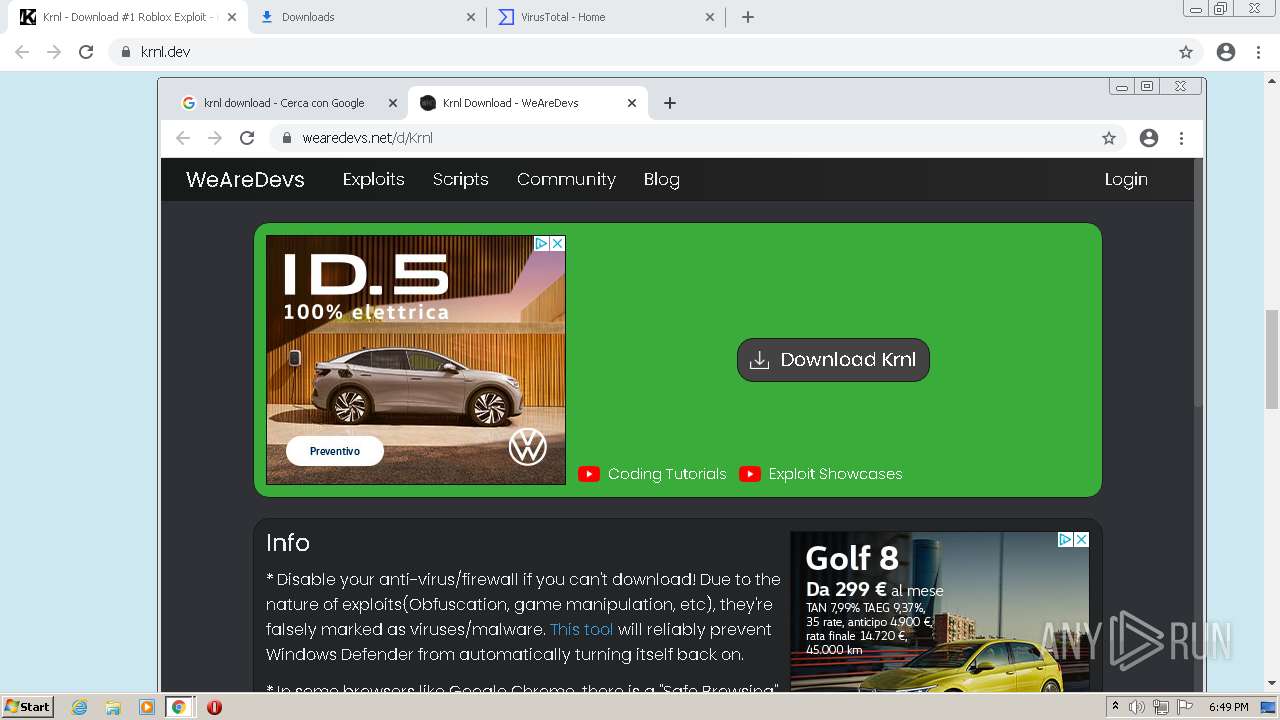Close the Krnl Download WeAreDevs tab
The height and width of the screenshot is (720, 1280).
point(632,103)
